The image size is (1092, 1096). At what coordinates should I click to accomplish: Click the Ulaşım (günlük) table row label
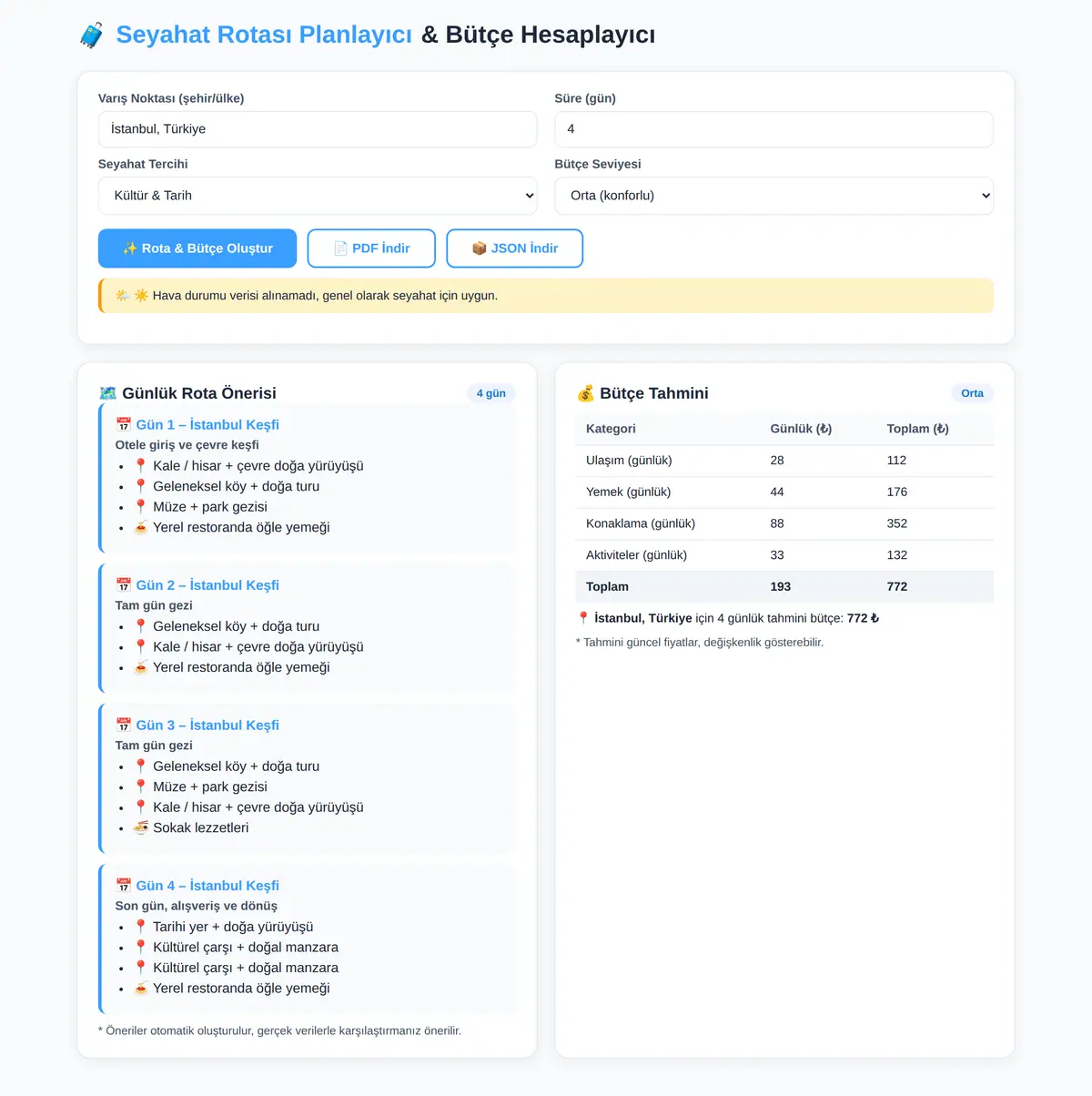629,461
